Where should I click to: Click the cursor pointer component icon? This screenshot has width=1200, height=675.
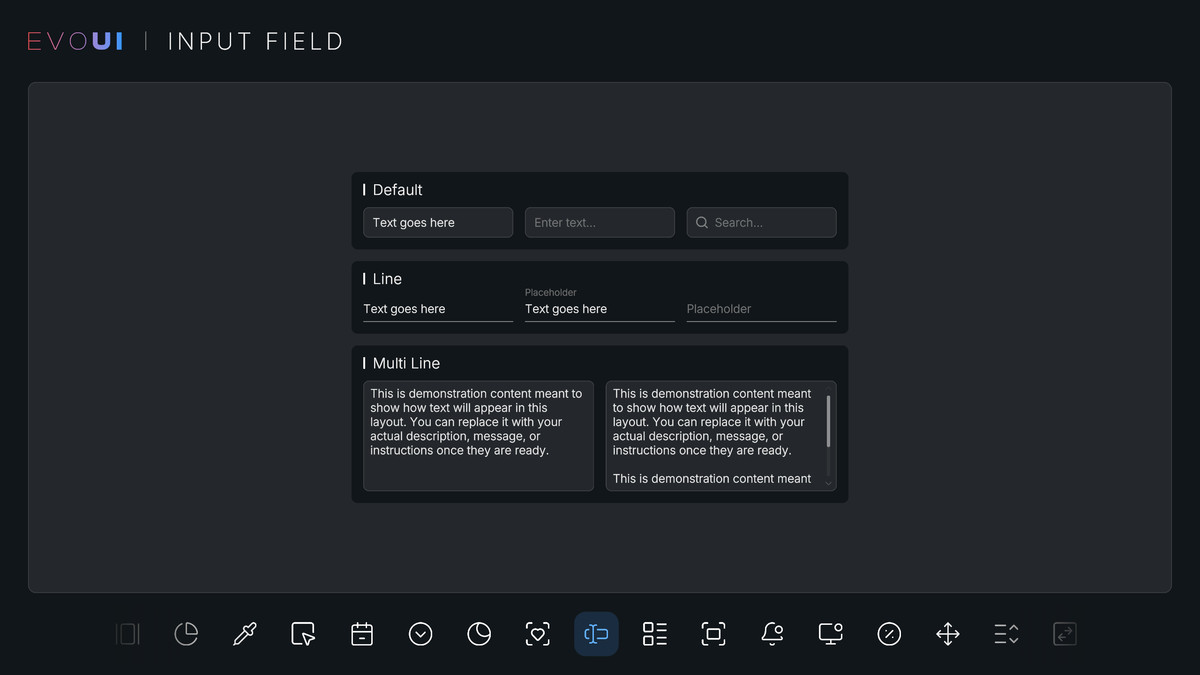[303, 634]
